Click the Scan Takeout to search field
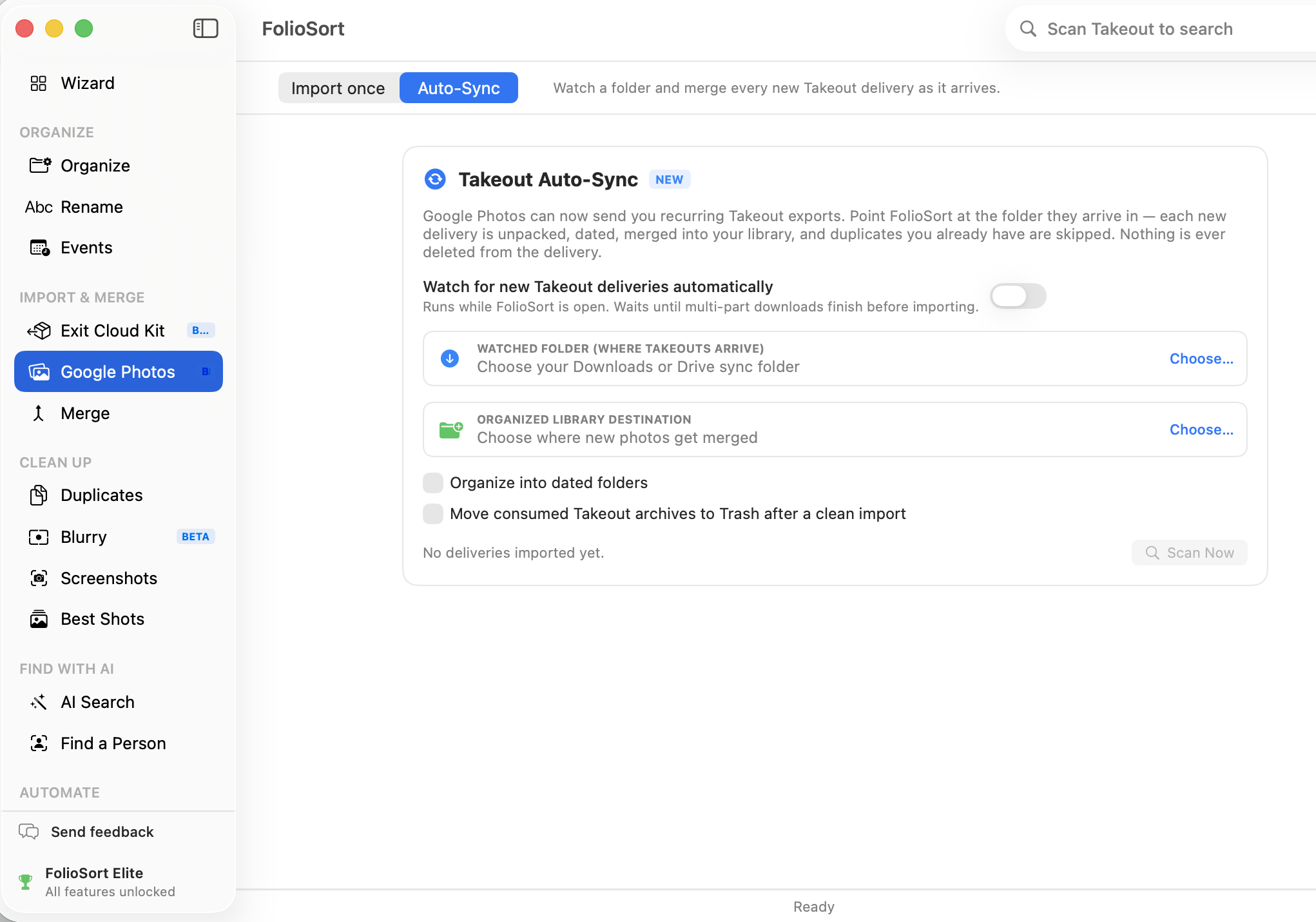The width and height of the screenshot is (1316, 922). click(x=1160, y=29)
